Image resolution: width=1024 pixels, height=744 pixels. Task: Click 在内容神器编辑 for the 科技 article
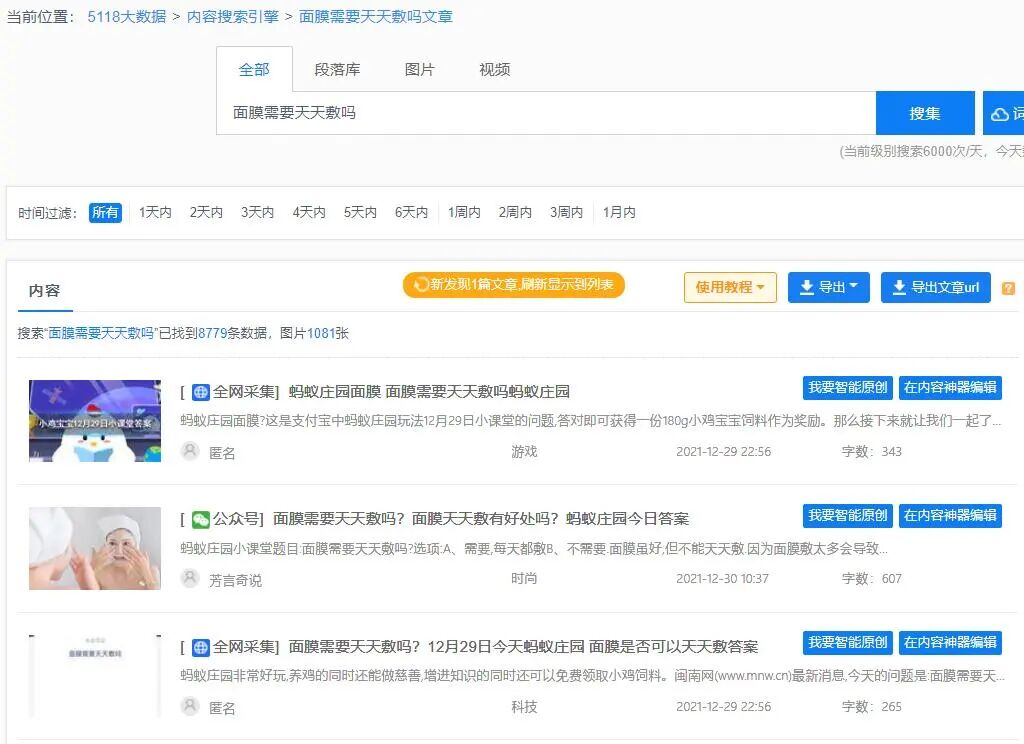tap(950, 643)
